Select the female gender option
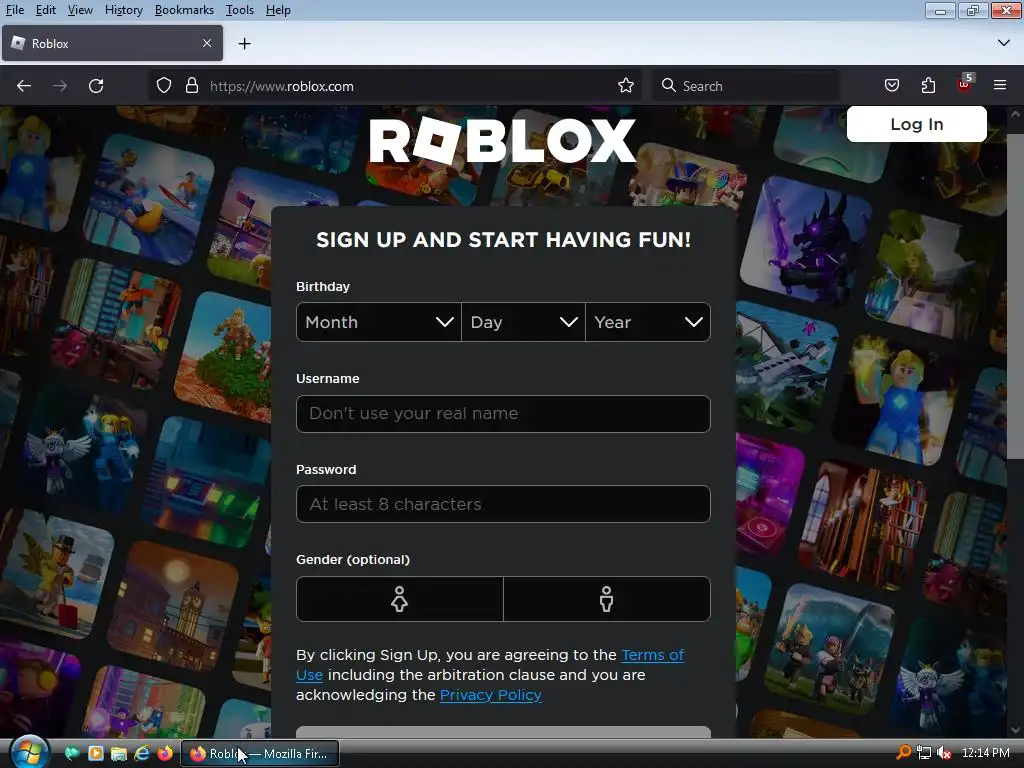 point(400,599)
